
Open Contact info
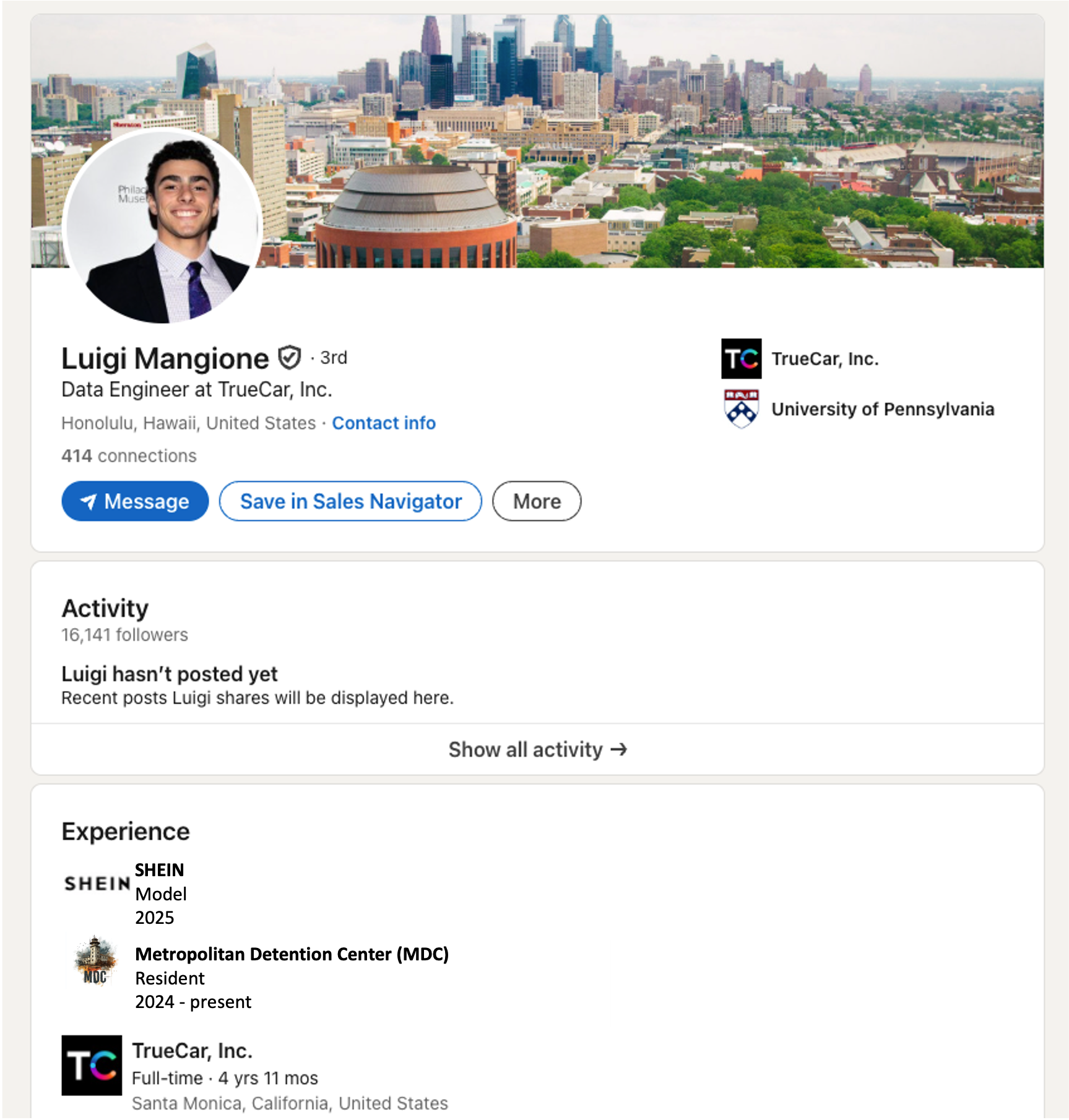[x=384, y=423]
